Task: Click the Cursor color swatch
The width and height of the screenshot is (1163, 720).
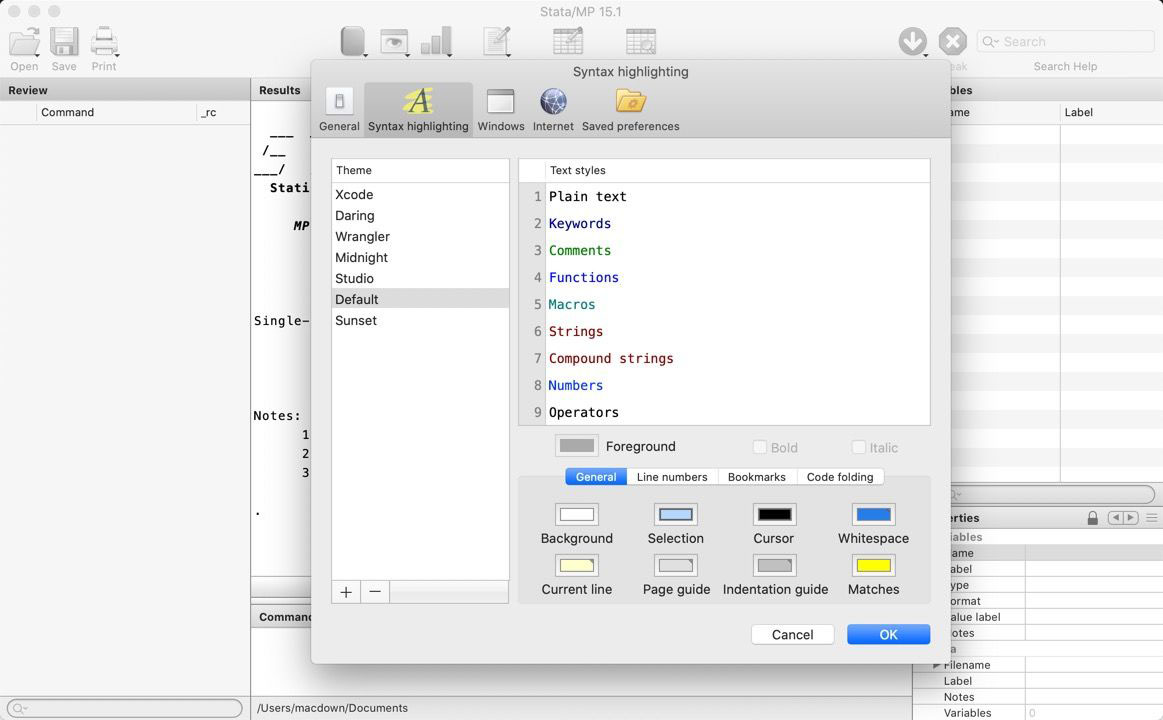Action: tap(774, 515)
